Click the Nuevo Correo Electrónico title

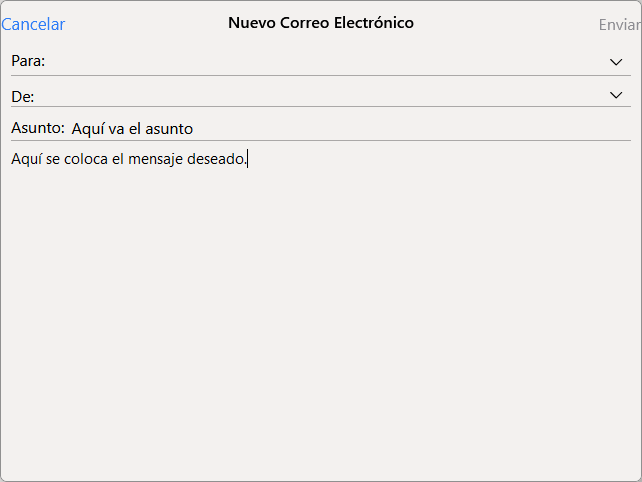(x=320, y=22)
